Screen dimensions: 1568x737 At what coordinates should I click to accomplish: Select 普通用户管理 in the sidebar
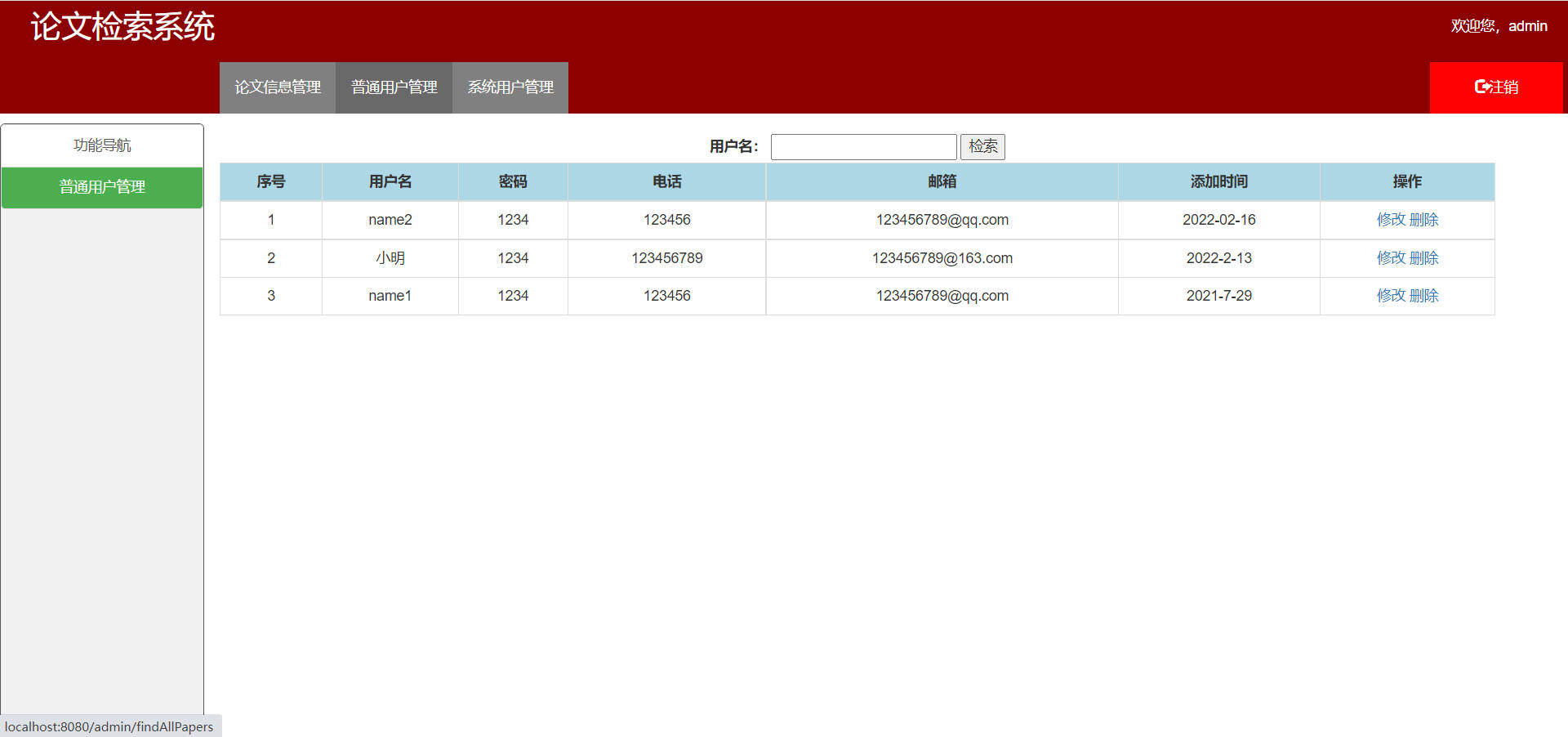click(102, 187)
